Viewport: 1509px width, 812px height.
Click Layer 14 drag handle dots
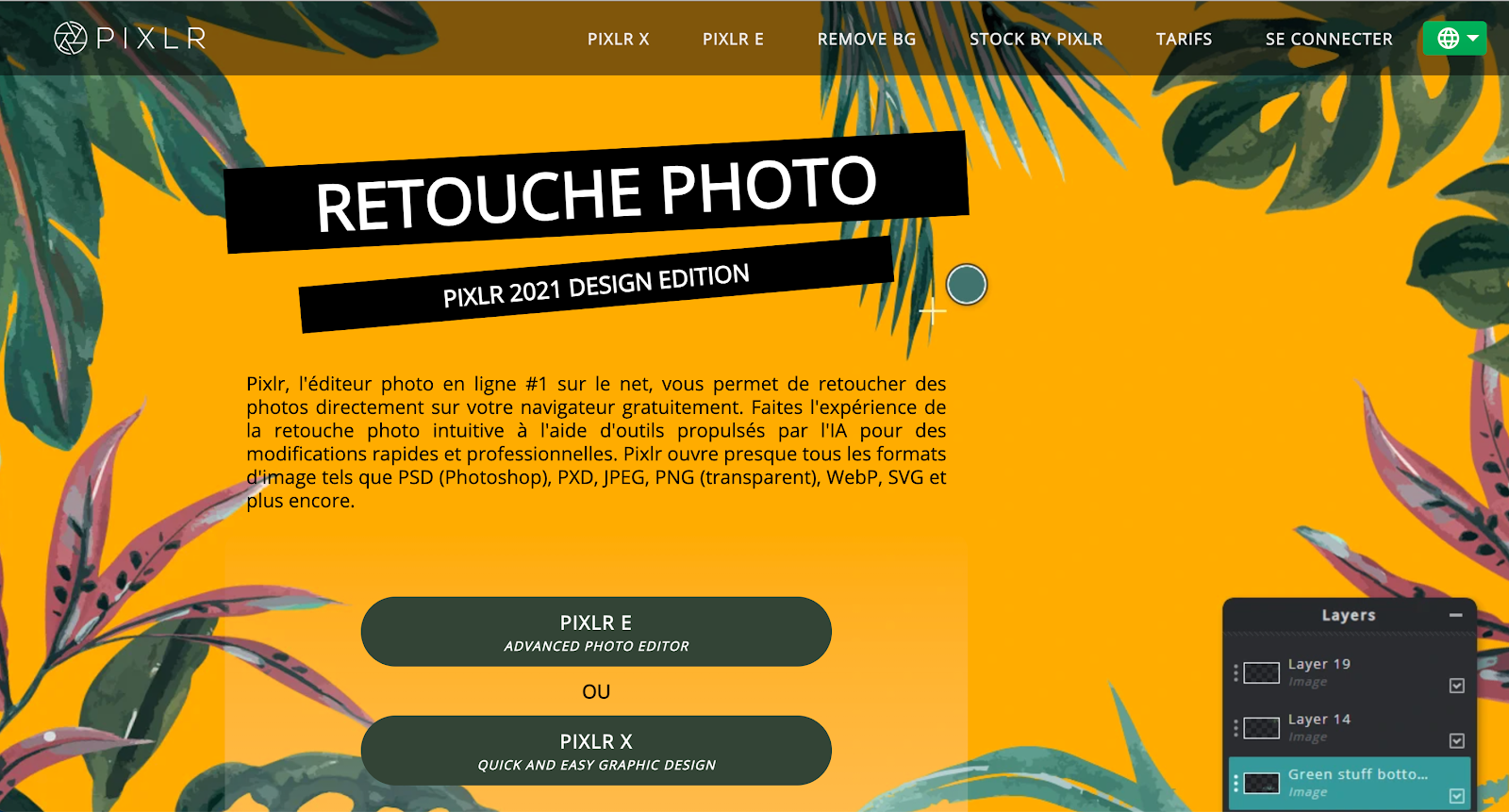[1235, 728]
